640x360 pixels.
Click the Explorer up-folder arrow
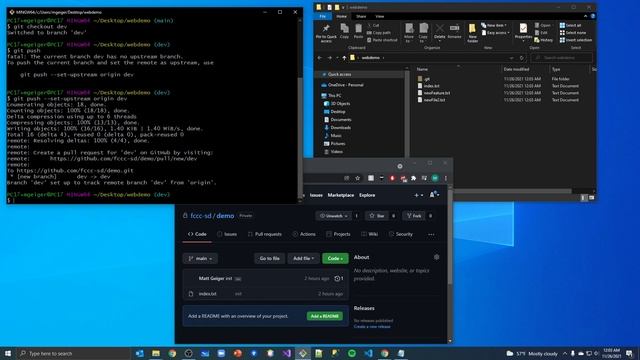pos(344,58)
